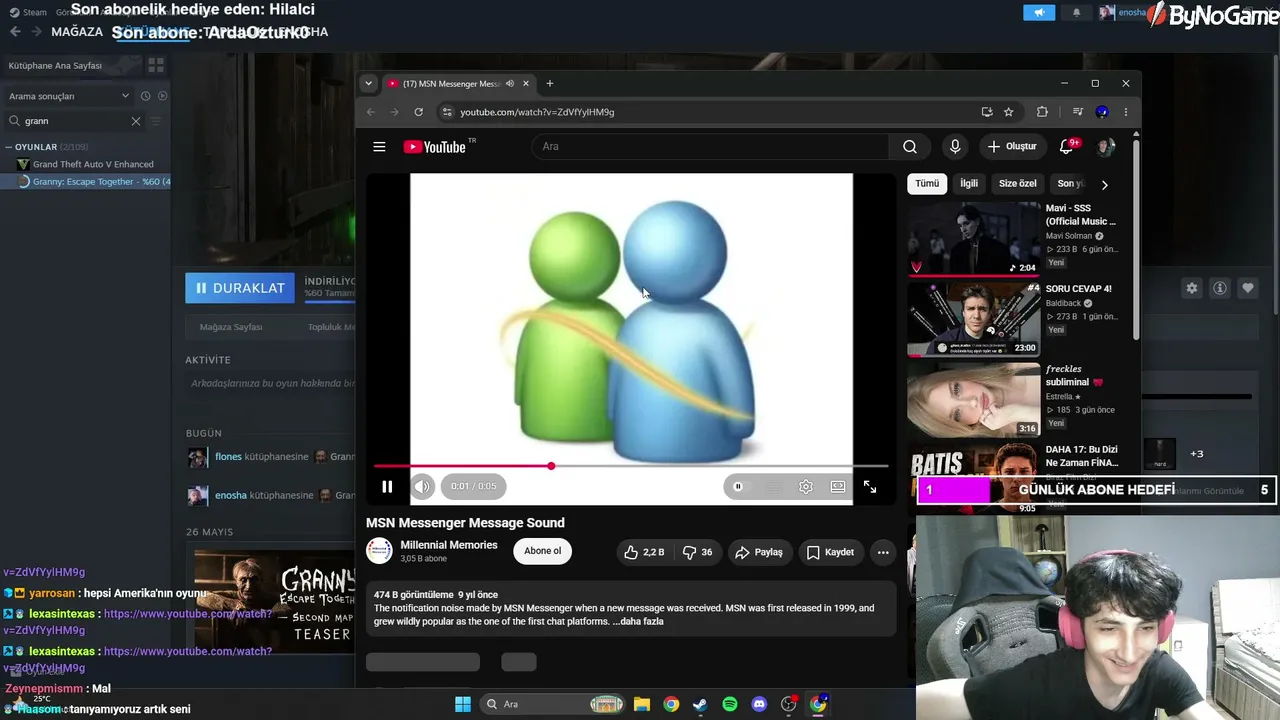This screenshot has width=1280, height=720.
Task: Mute the browser tab audio icon
Action: (510, 84)
